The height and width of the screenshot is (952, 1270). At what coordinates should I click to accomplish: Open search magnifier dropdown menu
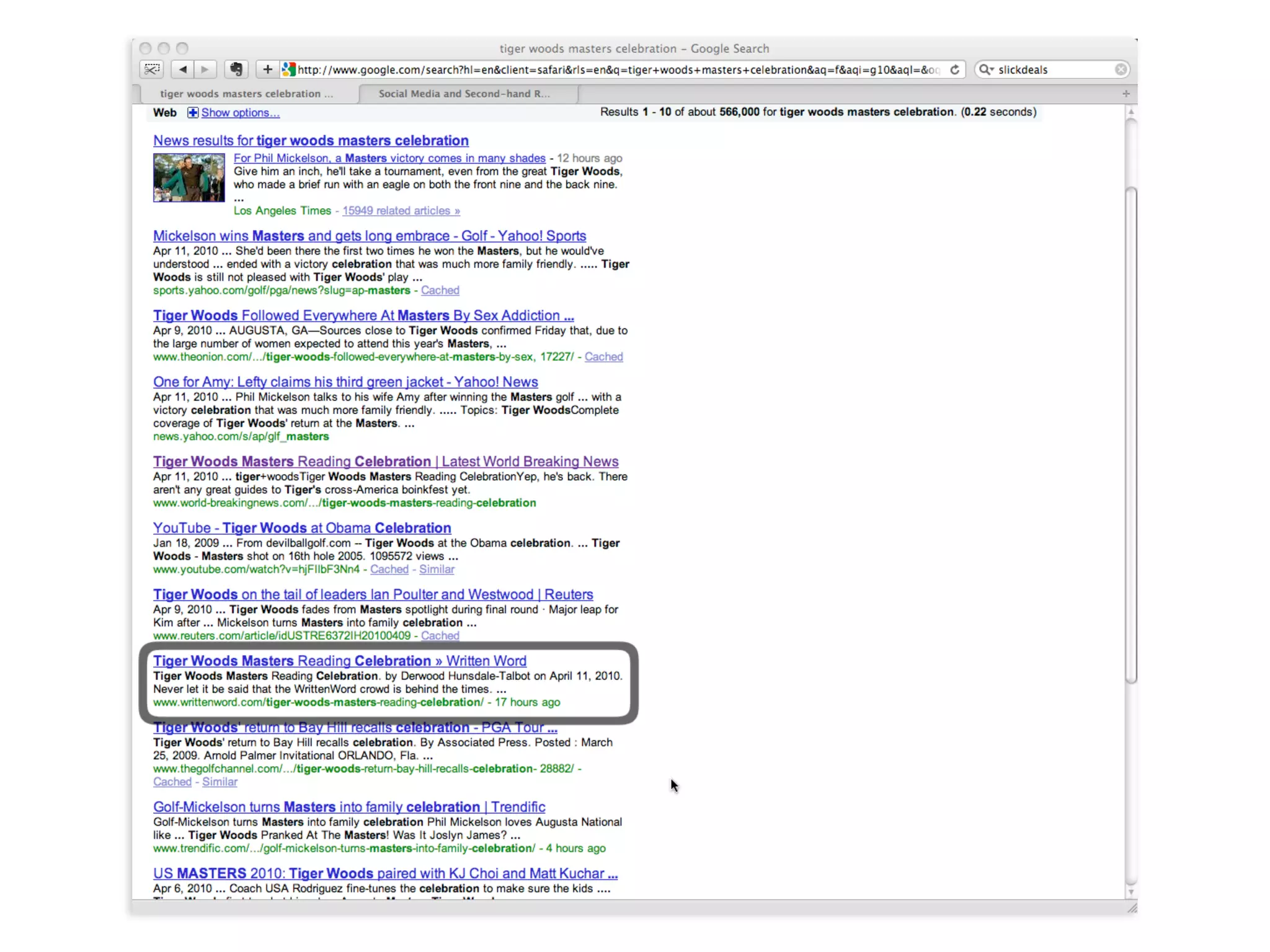[x=986, y=69]
